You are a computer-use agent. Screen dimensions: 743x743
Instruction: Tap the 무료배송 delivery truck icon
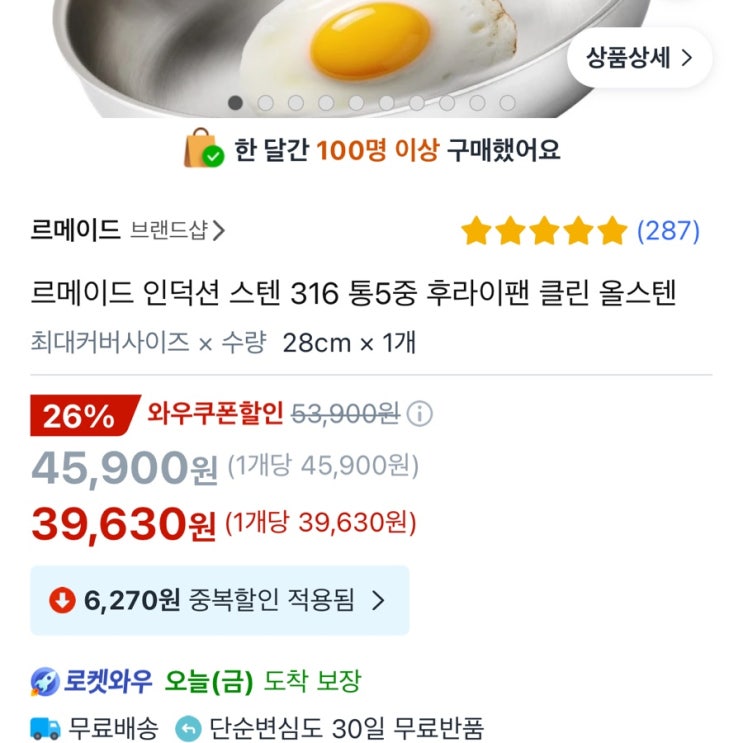pyautogui.click(x=46, y=727)
